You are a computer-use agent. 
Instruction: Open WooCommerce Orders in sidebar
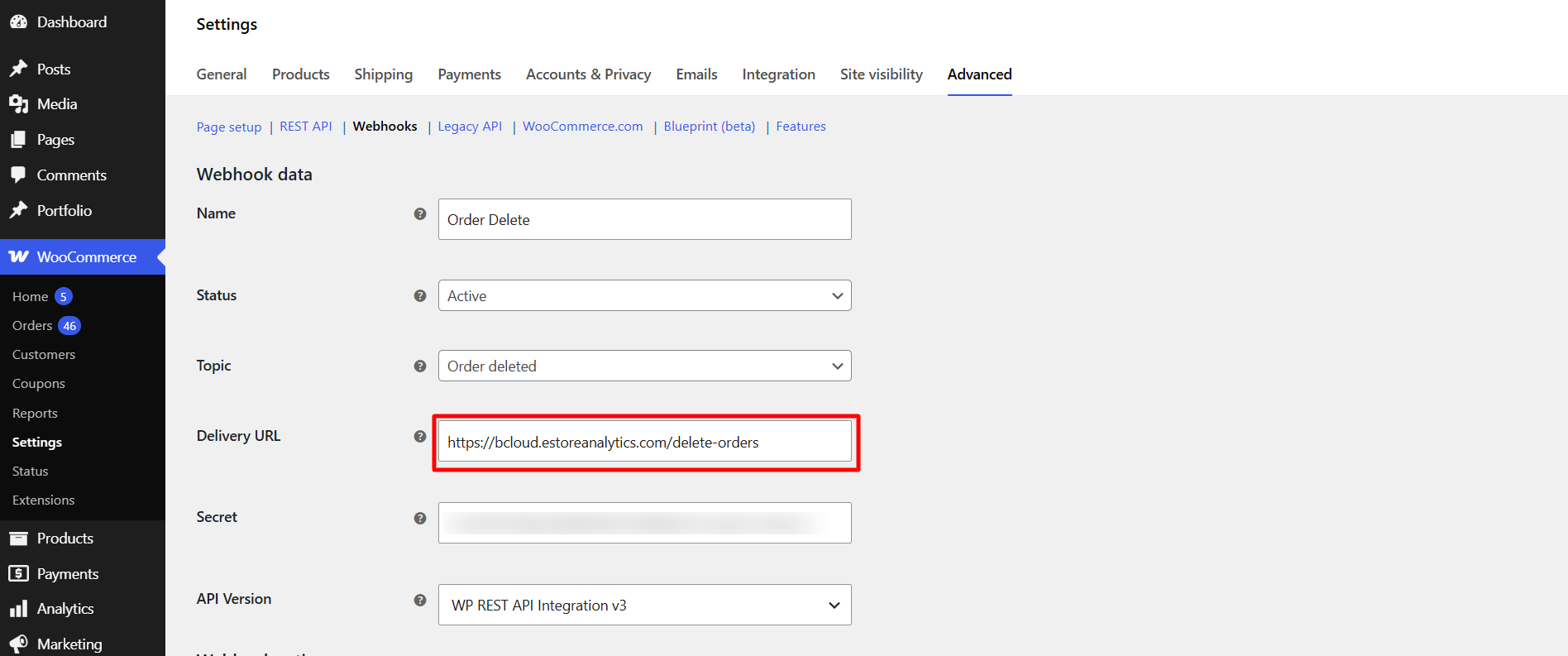click(x=32, y=326)
